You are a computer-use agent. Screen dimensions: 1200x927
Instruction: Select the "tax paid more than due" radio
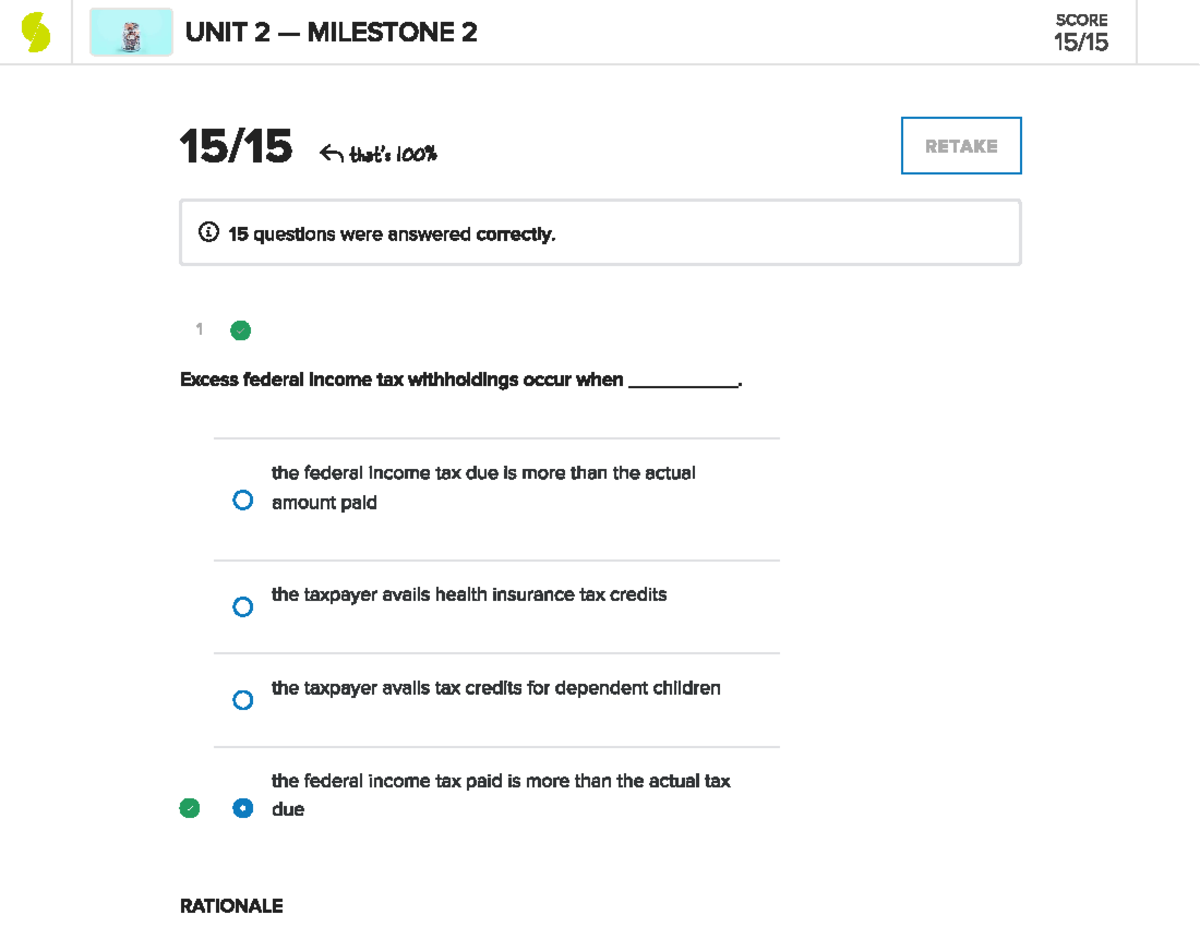tap(243, 806)
